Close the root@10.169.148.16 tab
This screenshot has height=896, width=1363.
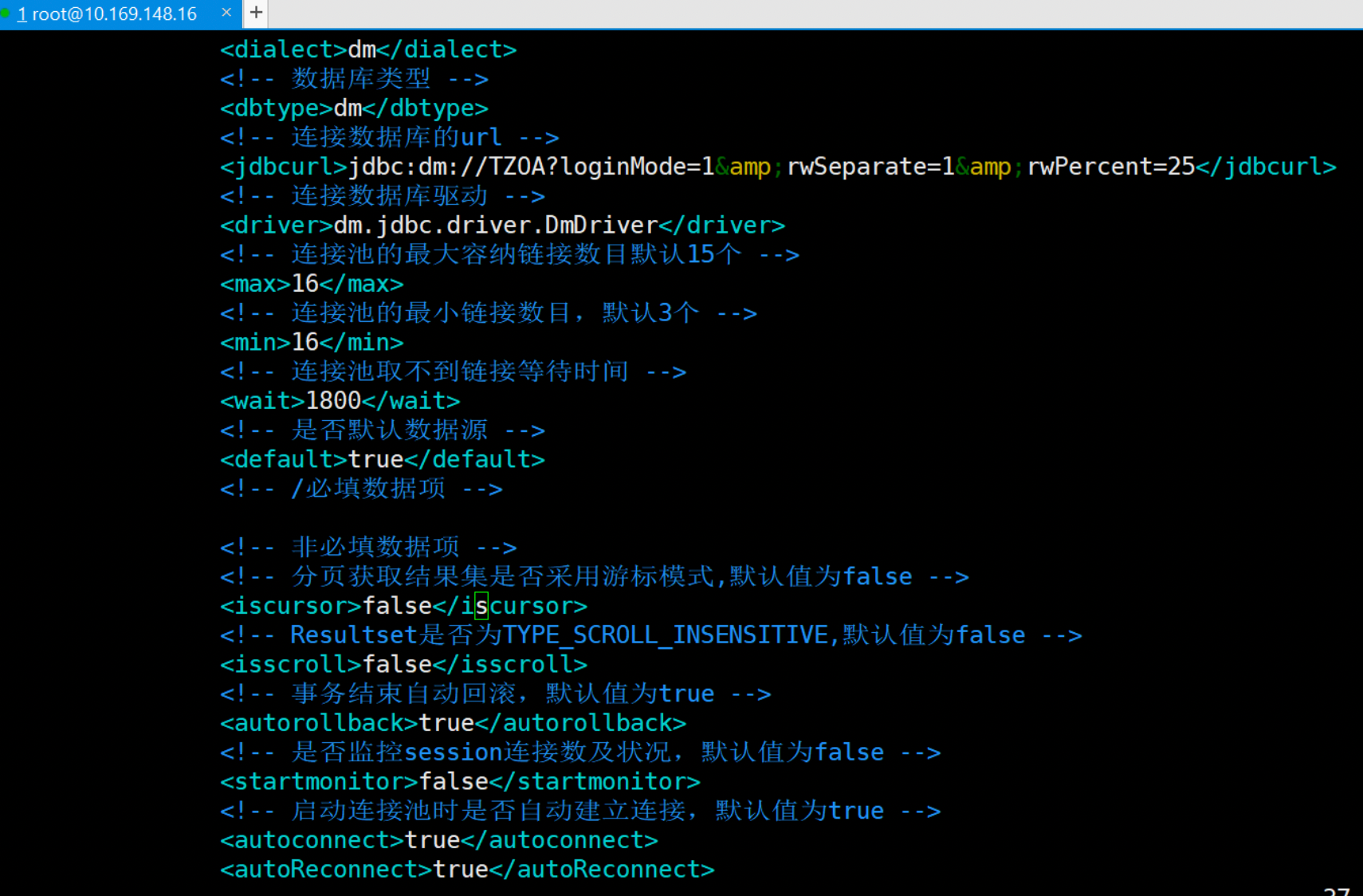point(226,13)
